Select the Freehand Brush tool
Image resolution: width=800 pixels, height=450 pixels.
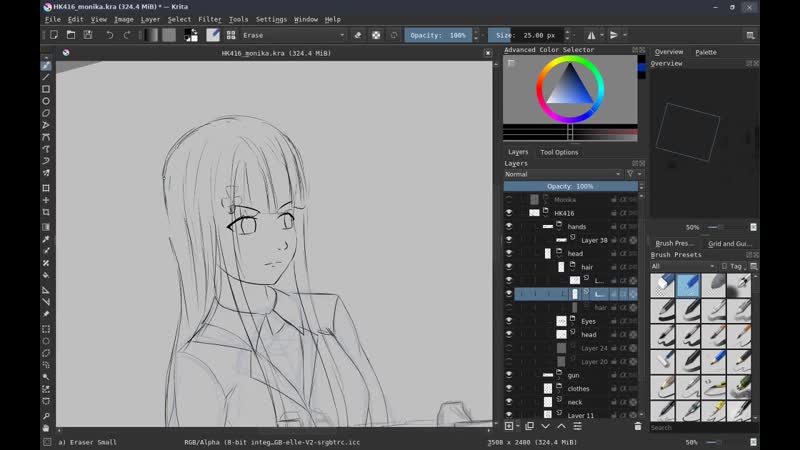46,65
